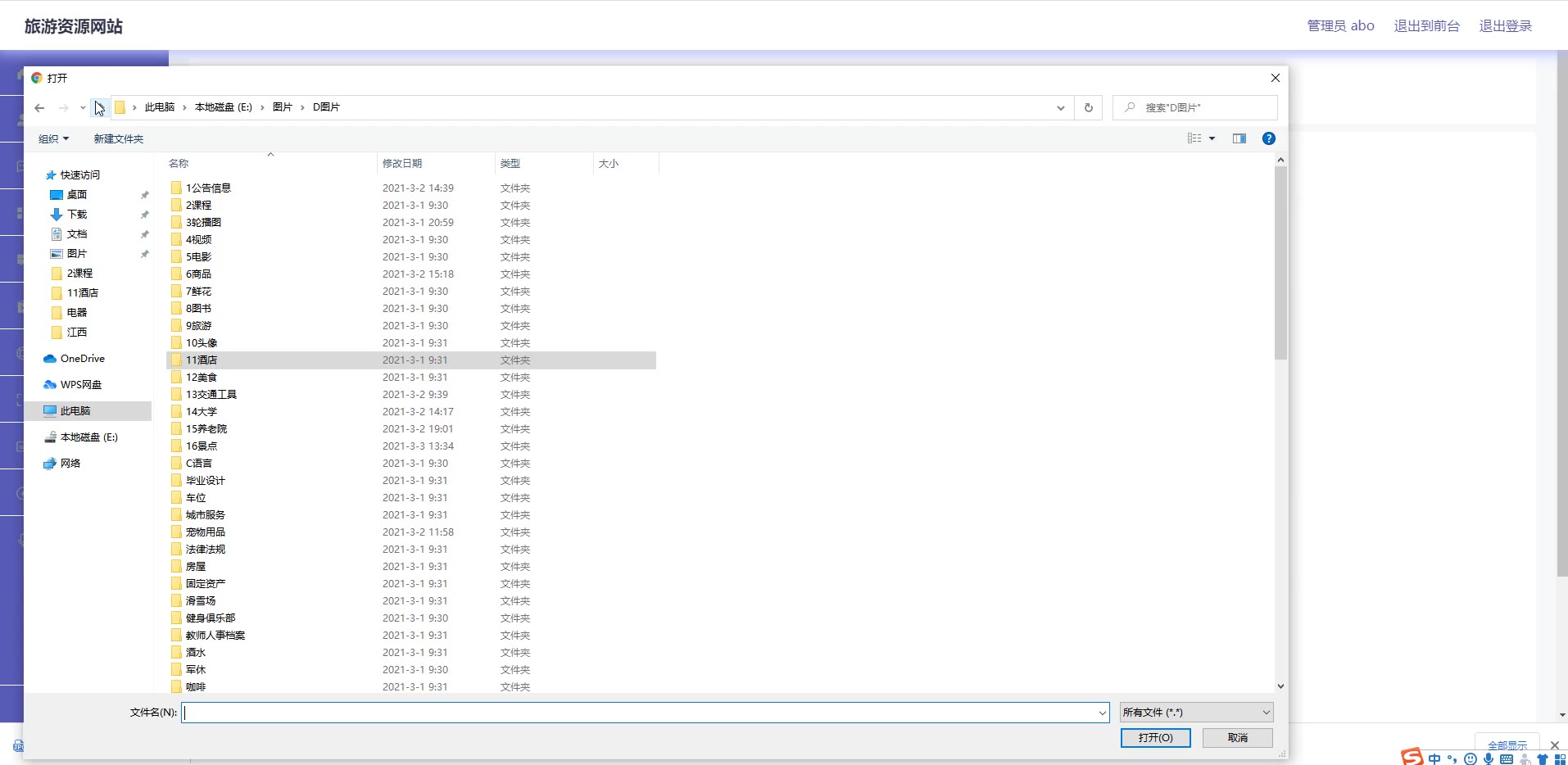The image size is (1568, 765).
Task: Open 下载 in the navigation pane
Action: [x=77, y=215]
